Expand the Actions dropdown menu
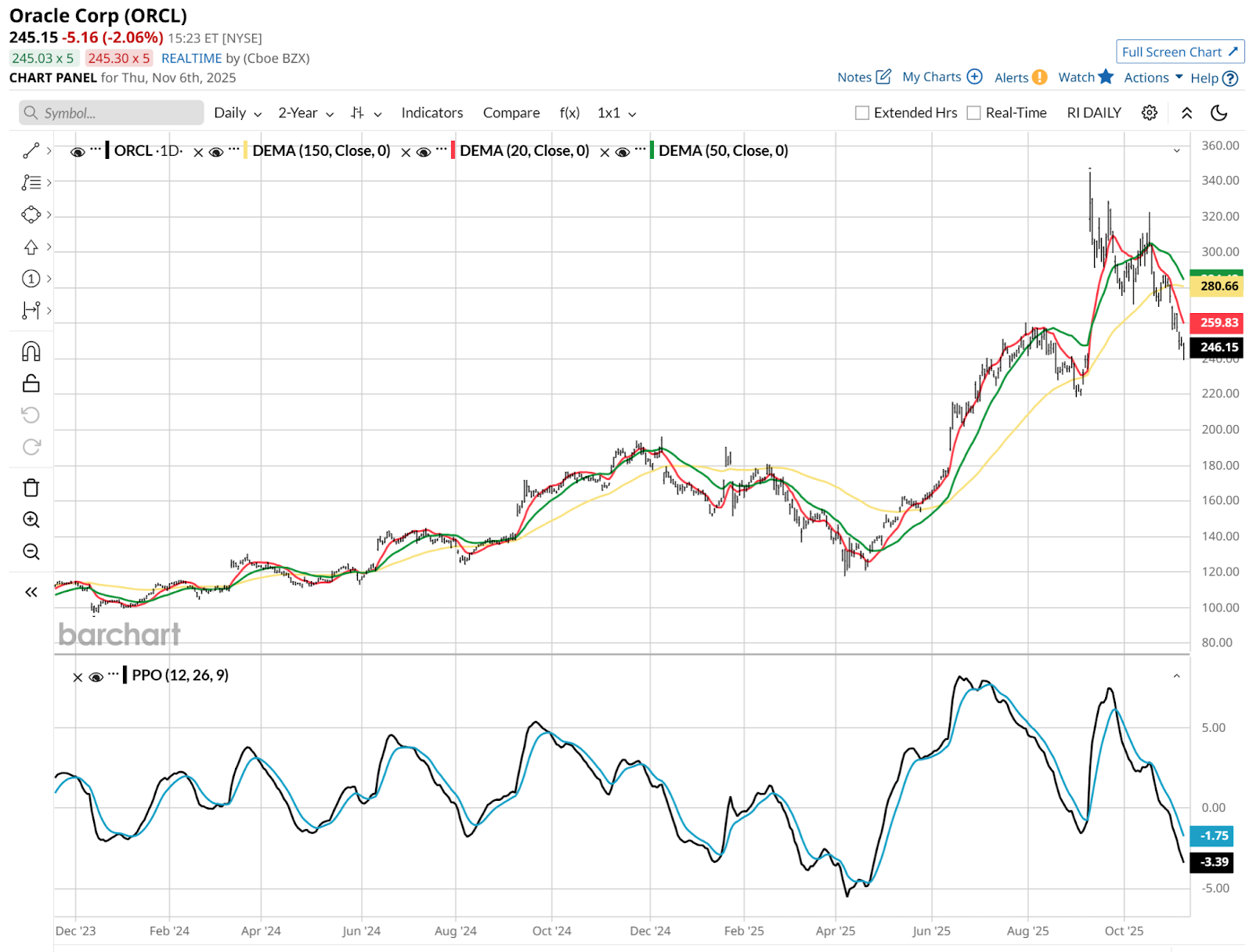This screenshot has height=952, width=1253. [x=1153, y=78]
